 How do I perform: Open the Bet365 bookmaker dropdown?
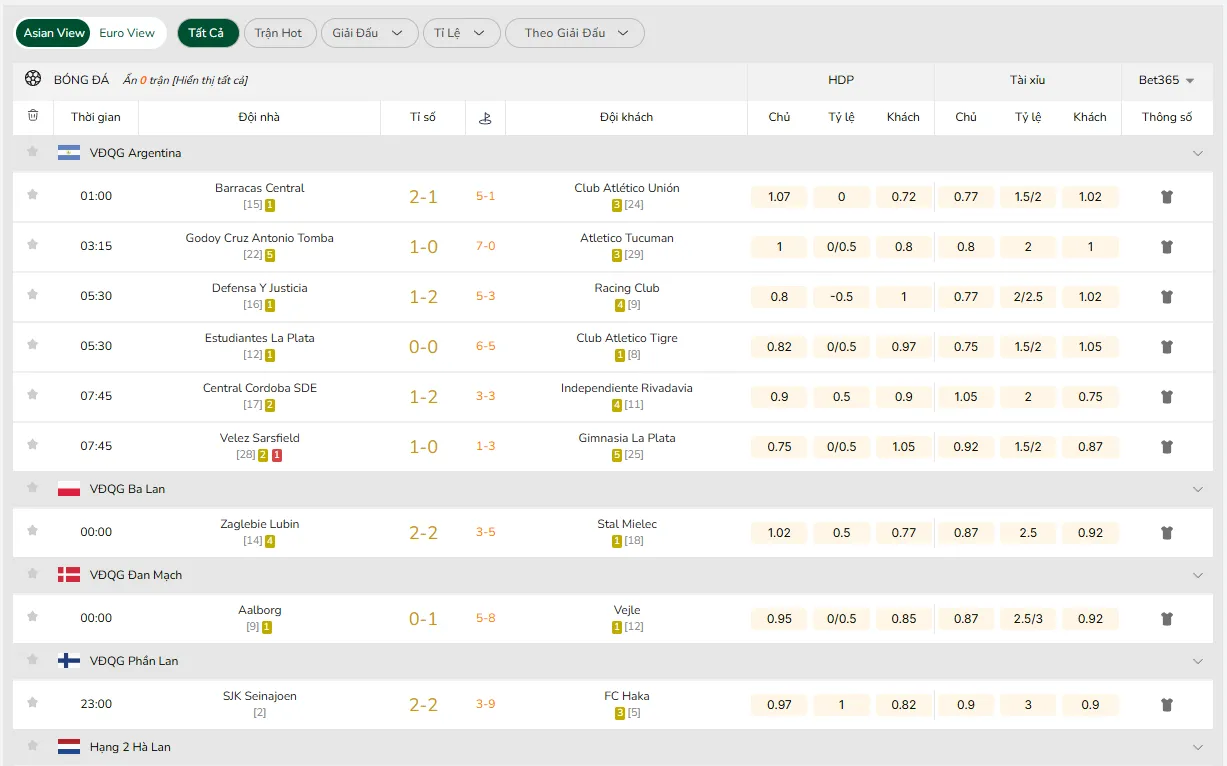point(1167,80)
